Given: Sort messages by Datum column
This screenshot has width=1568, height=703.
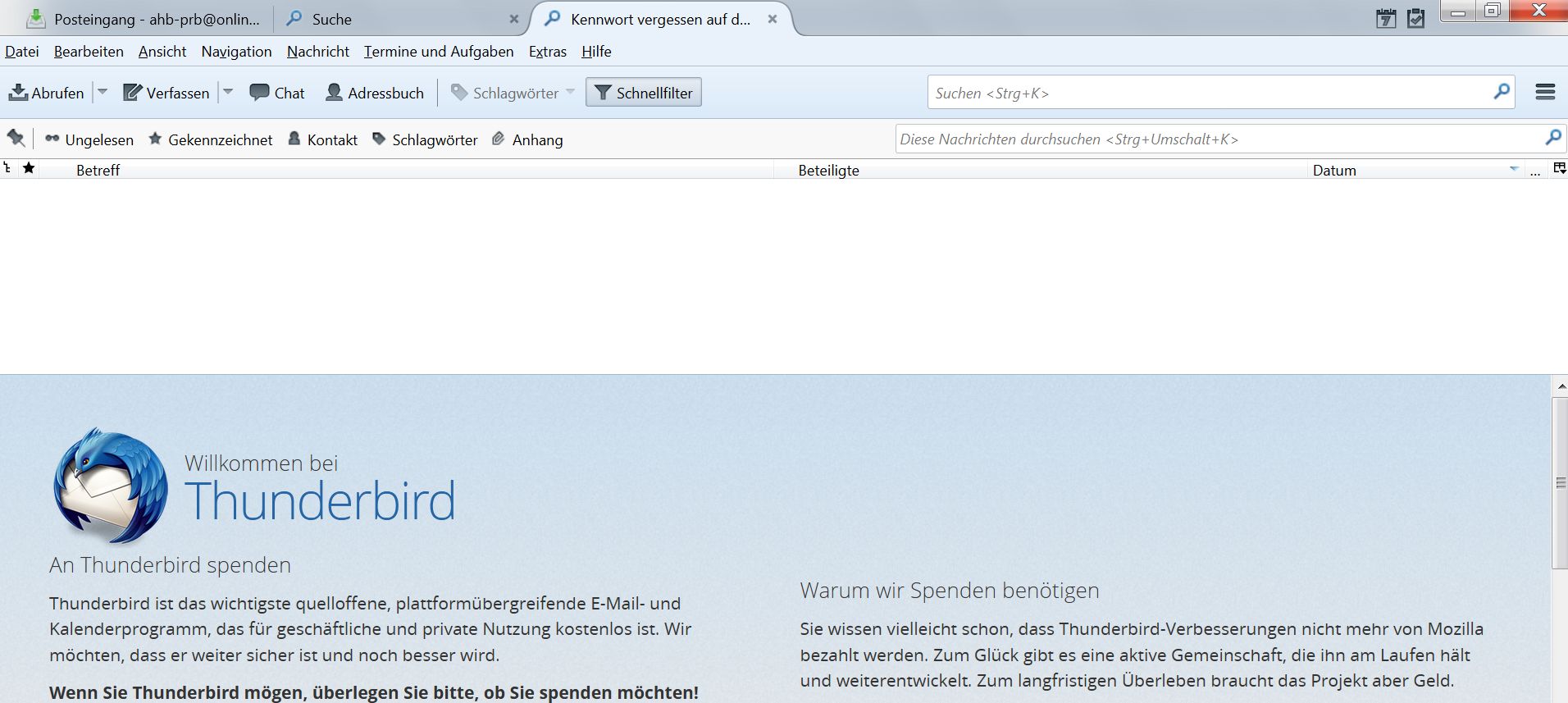Looking at the screenshot, I should (1416, 170).
